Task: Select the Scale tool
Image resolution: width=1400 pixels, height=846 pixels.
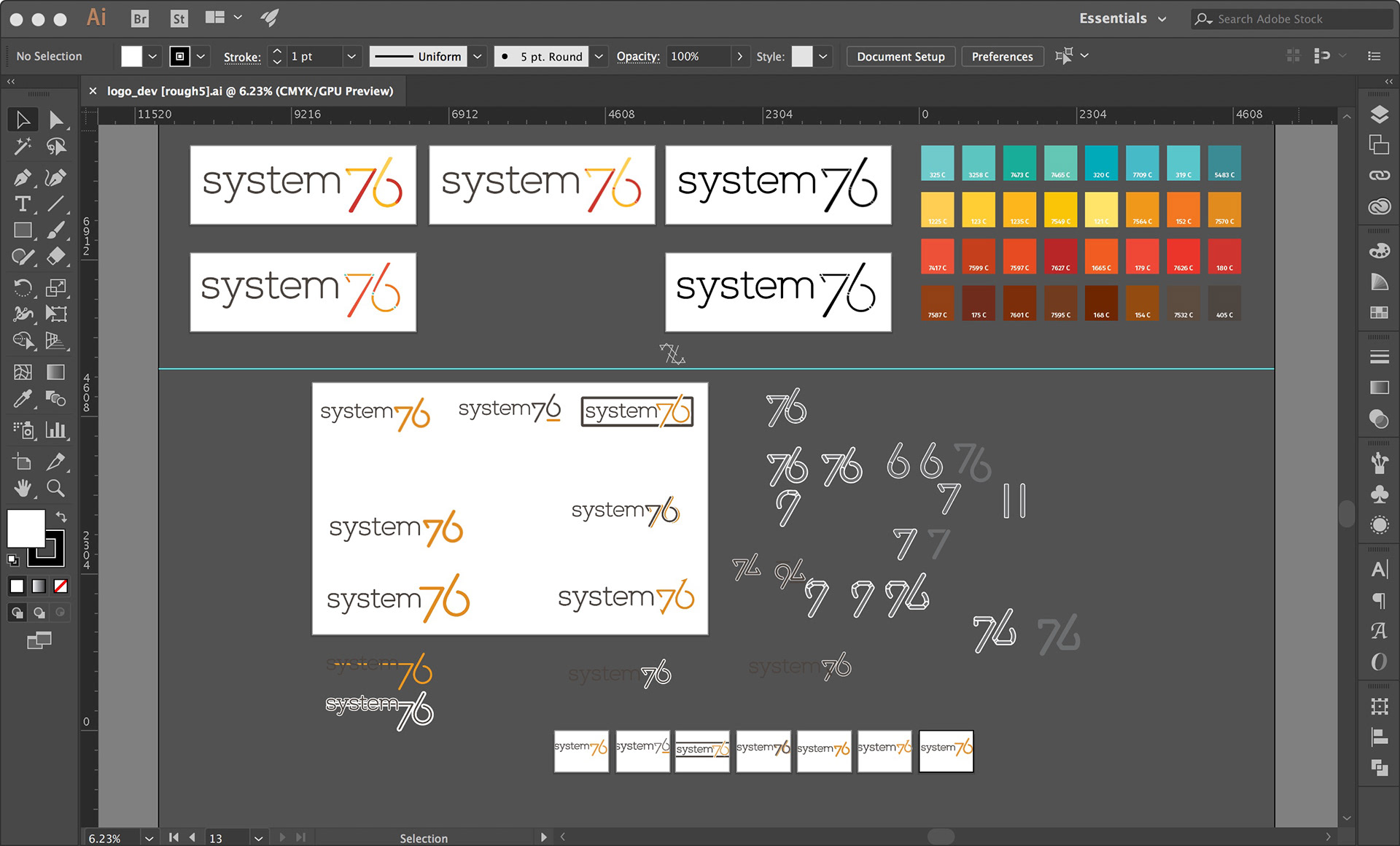Action: pos(55,287)
